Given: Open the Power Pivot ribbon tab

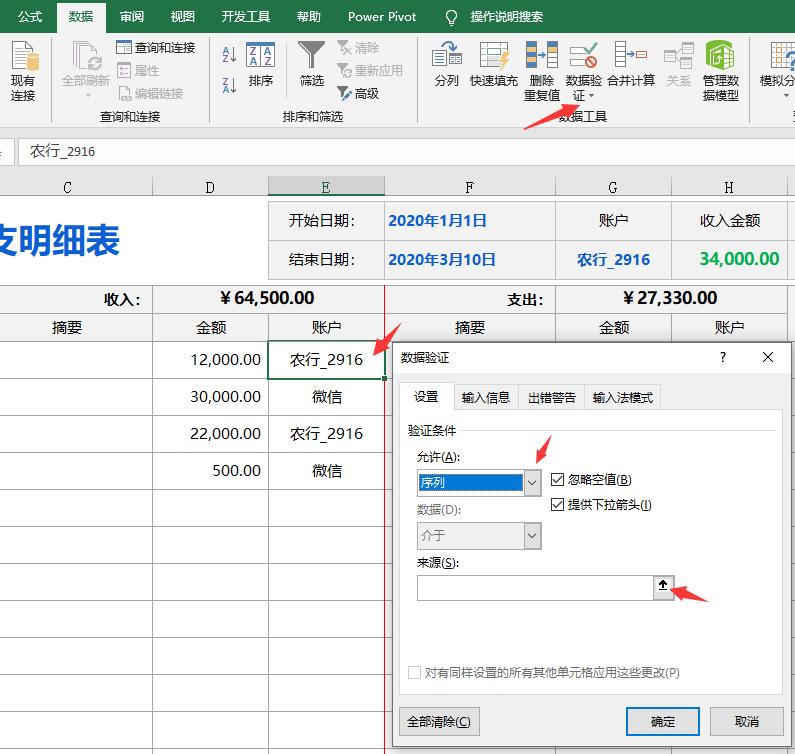Looking at the screenshot, I should [382, 17].
